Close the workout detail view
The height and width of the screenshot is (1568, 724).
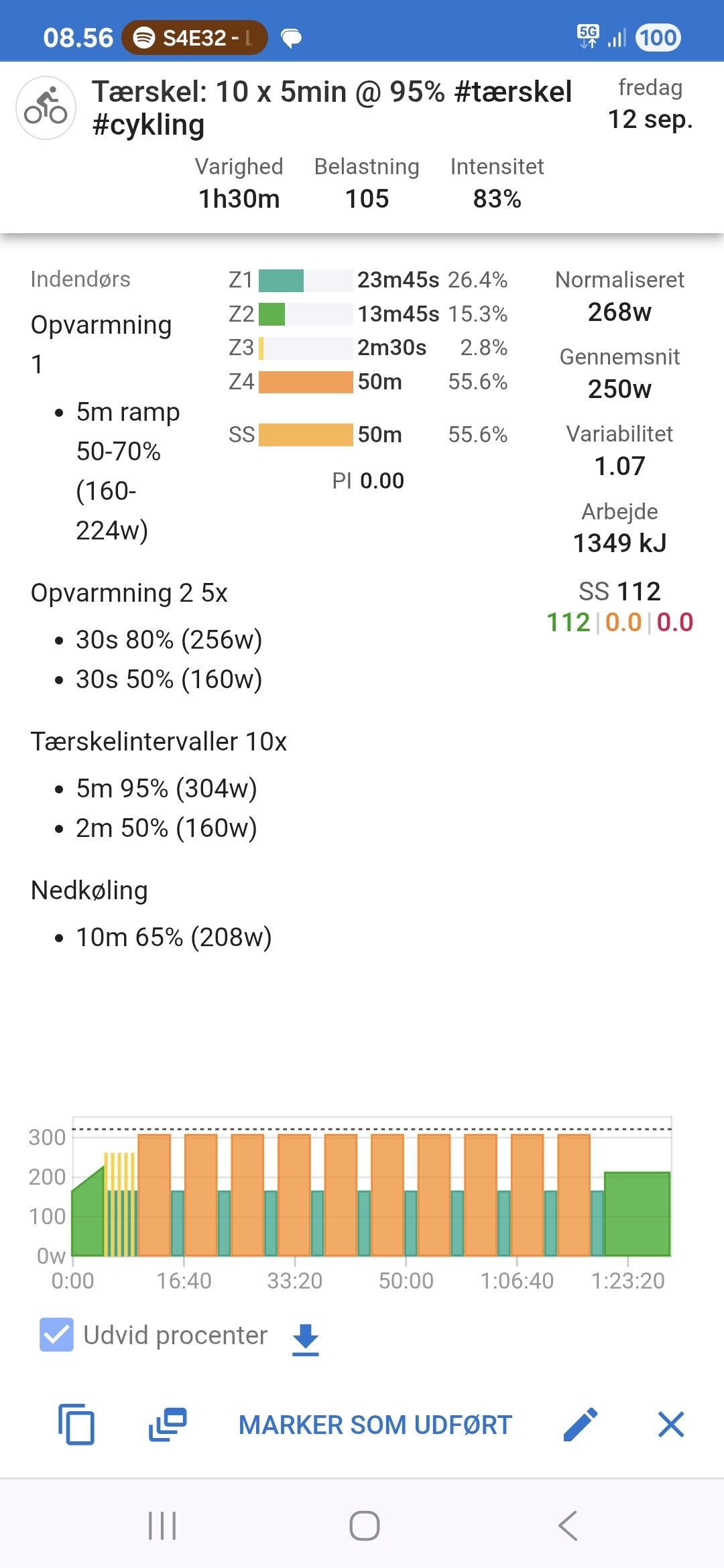tap(671, 1424)
